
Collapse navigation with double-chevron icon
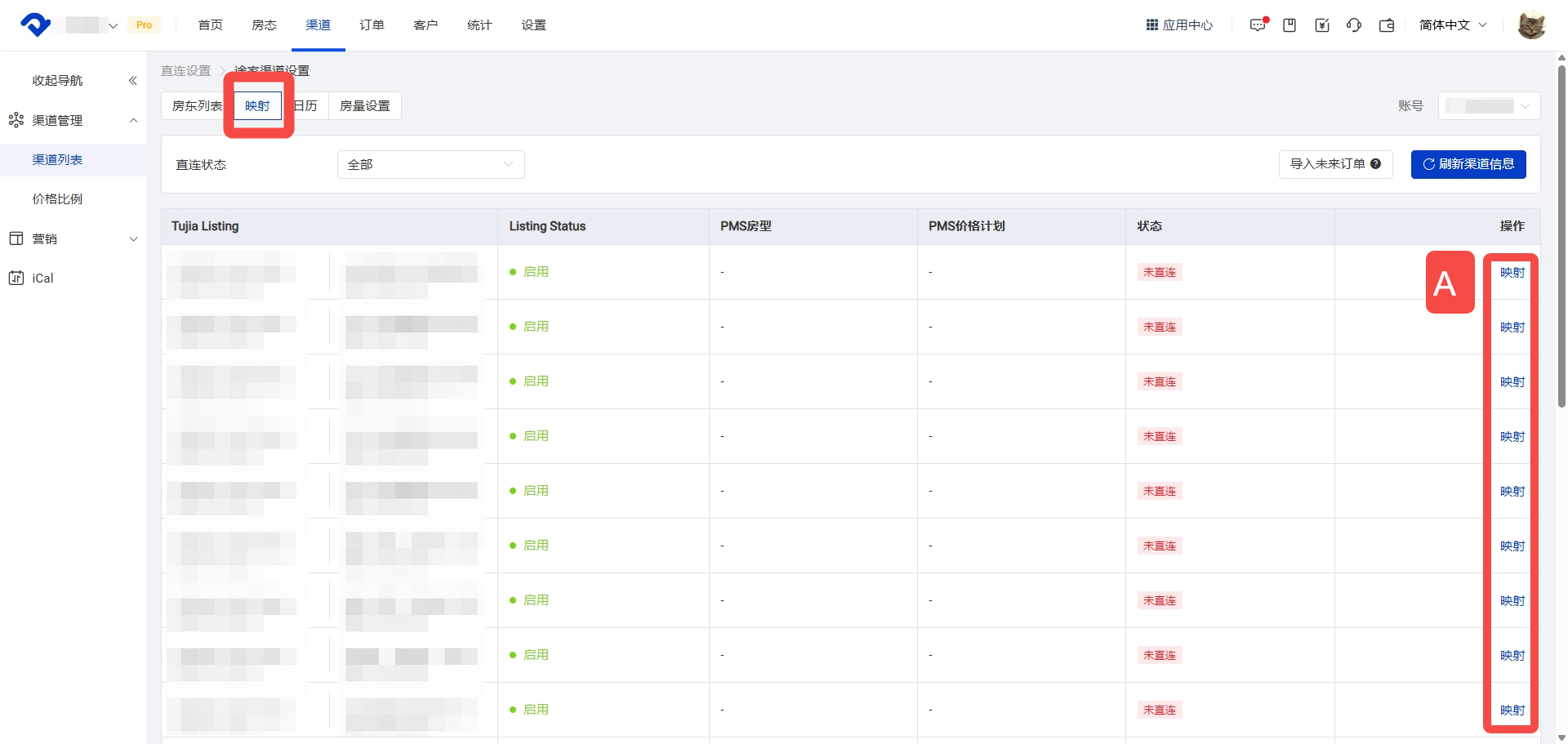coord(132,80)
